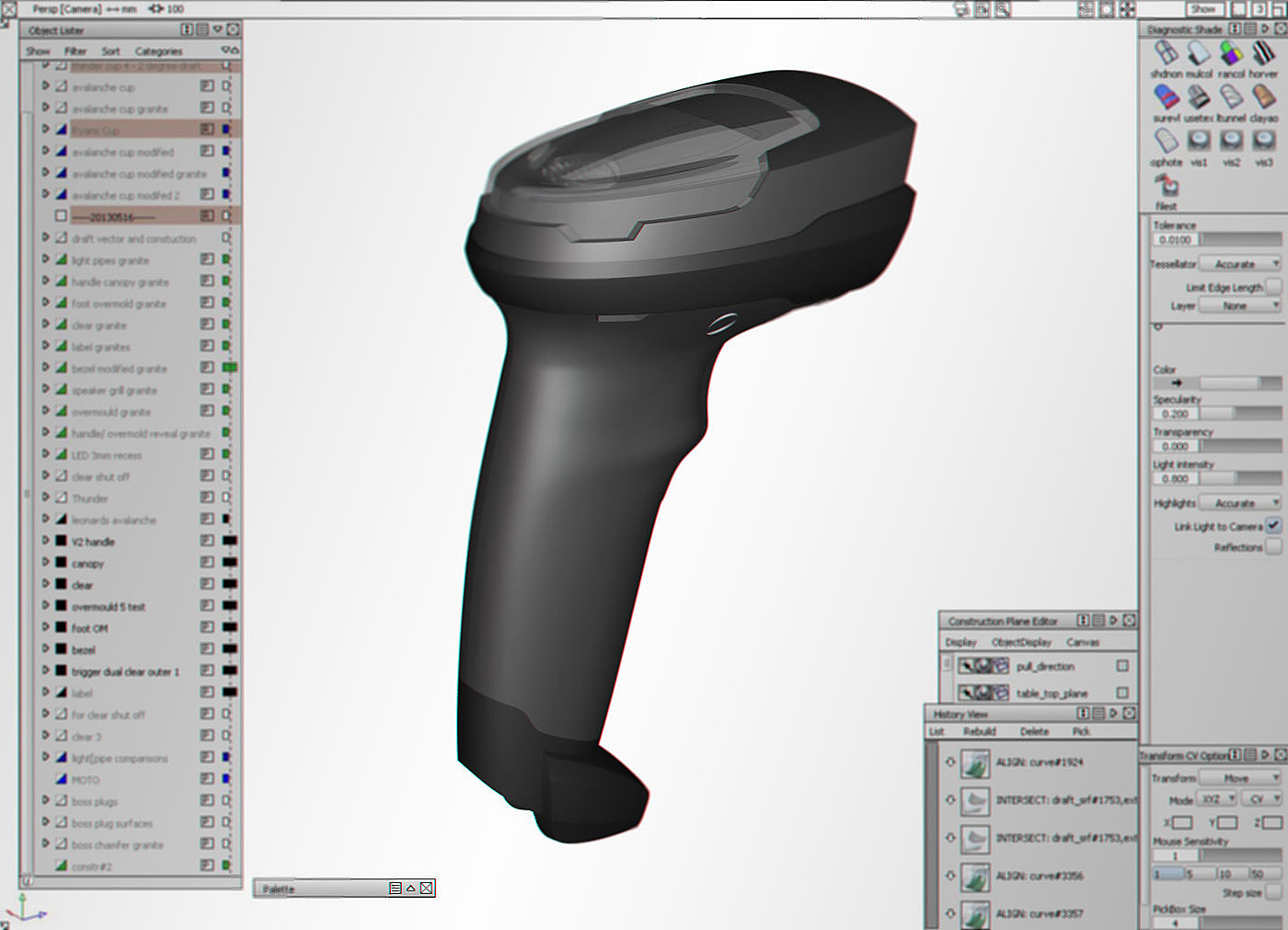
Task: Open the Mode XYZ dropdown
Action: coord(1216,799)
